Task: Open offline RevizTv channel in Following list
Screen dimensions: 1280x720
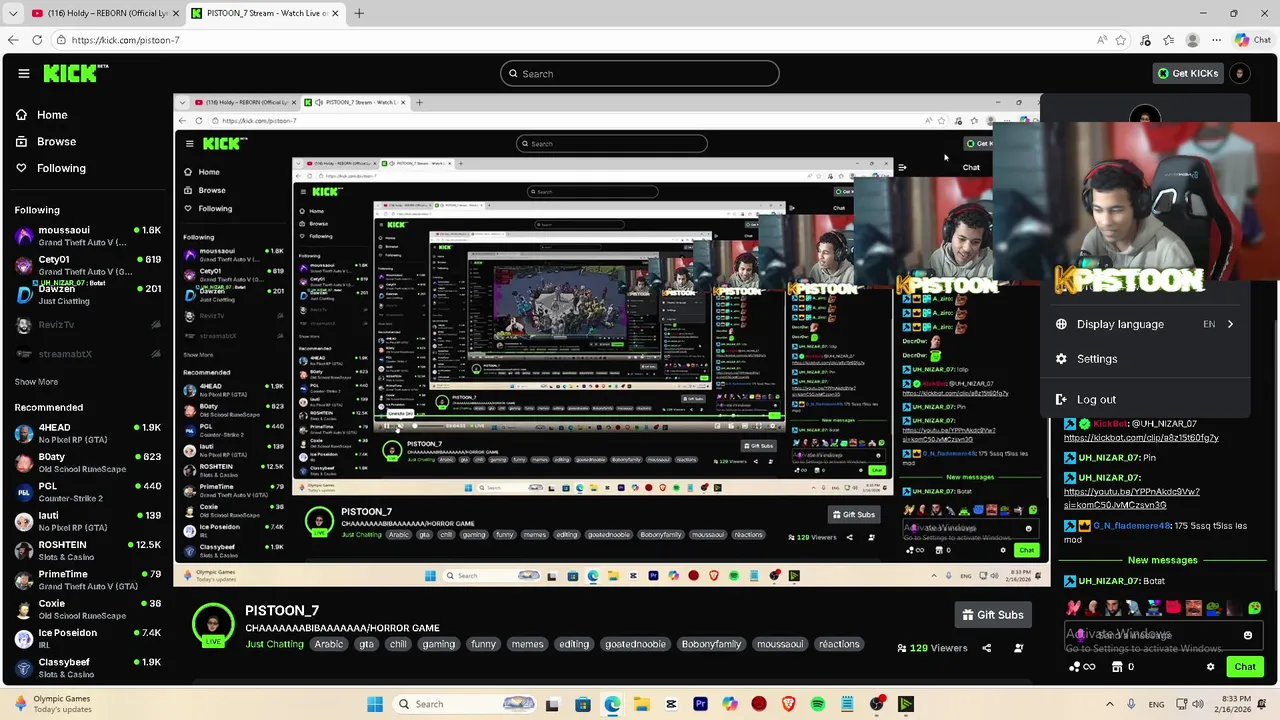Action: 86,325
